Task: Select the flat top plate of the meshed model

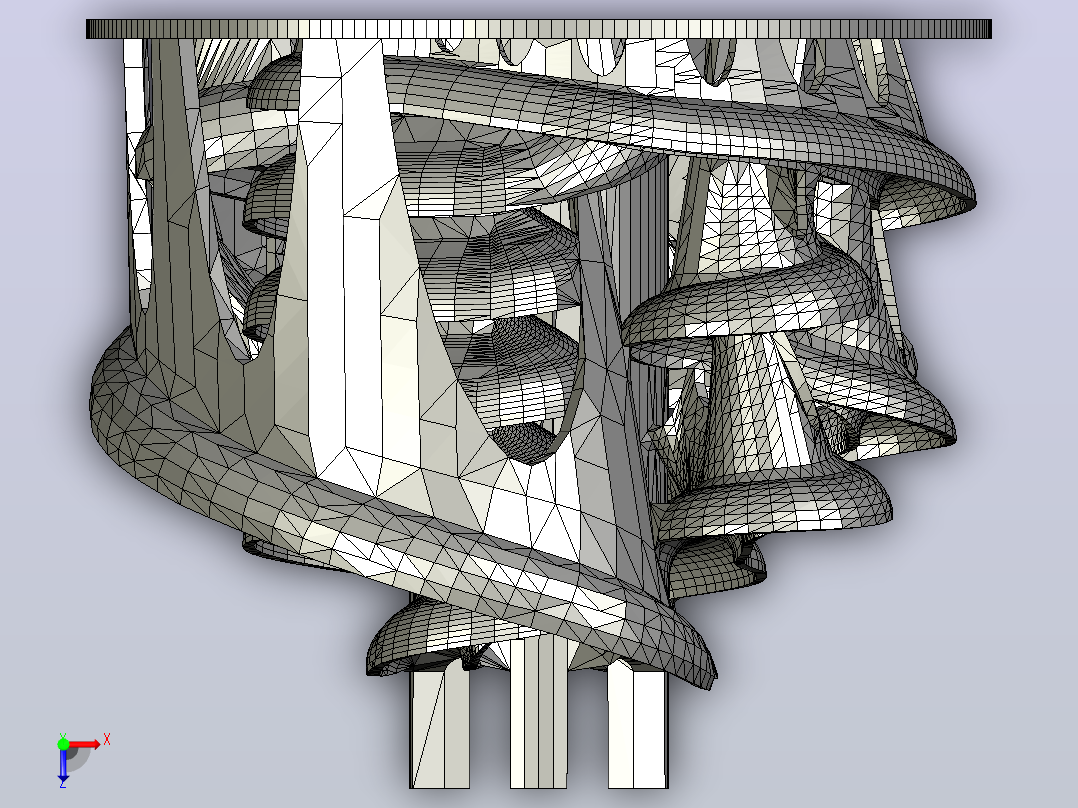Action: pos(538,29)
